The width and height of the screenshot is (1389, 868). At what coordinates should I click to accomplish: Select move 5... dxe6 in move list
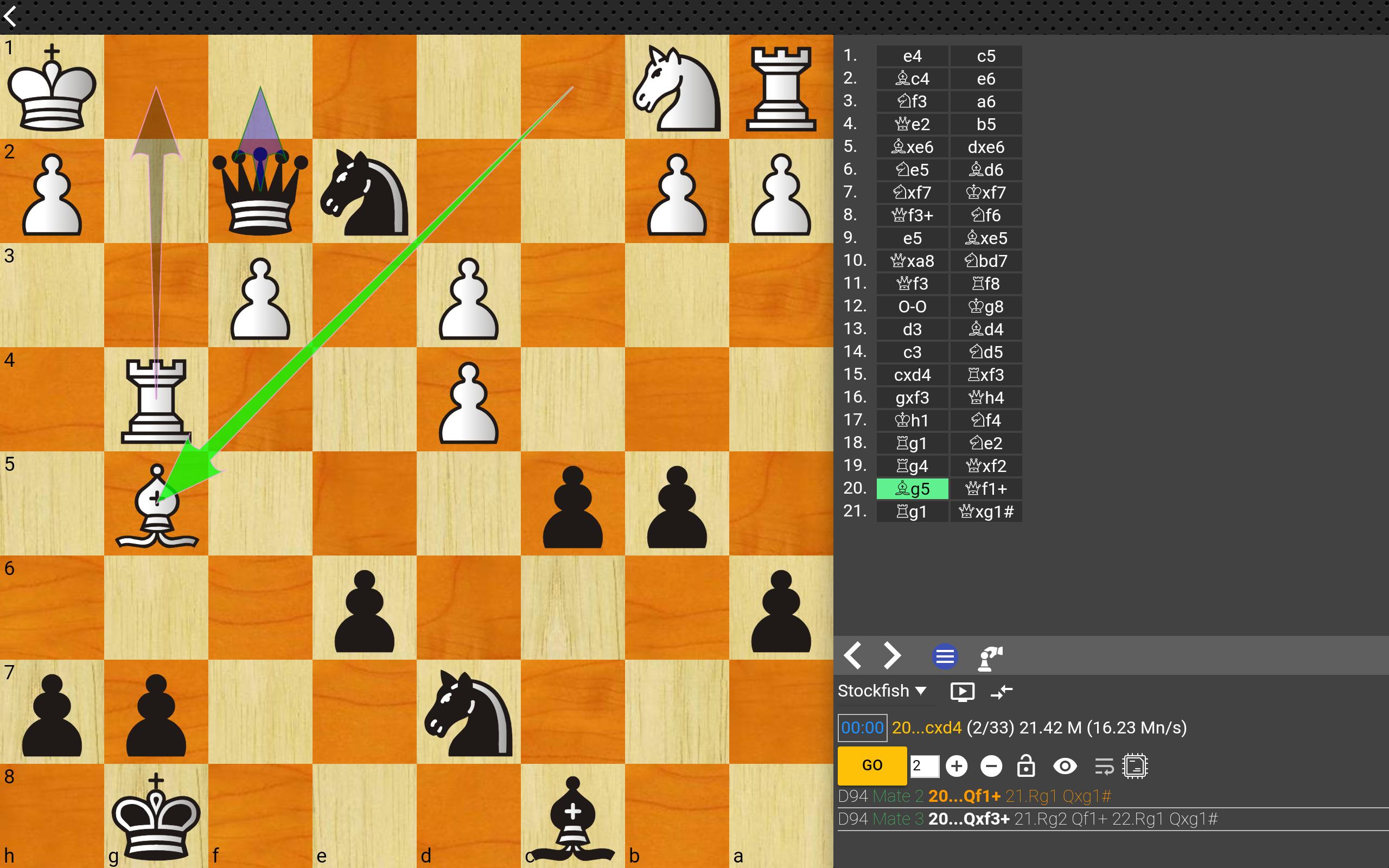(x=986, y=147)
